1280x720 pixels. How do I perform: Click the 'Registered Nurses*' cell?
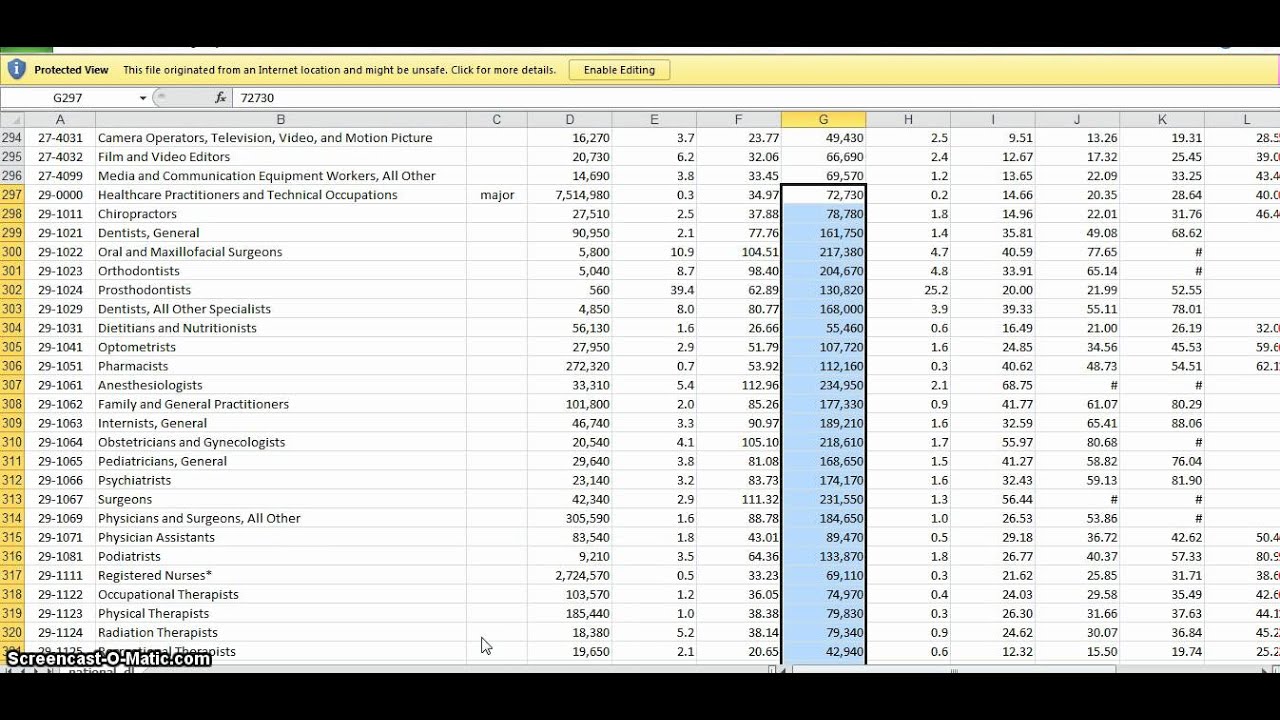click(281, 575)
